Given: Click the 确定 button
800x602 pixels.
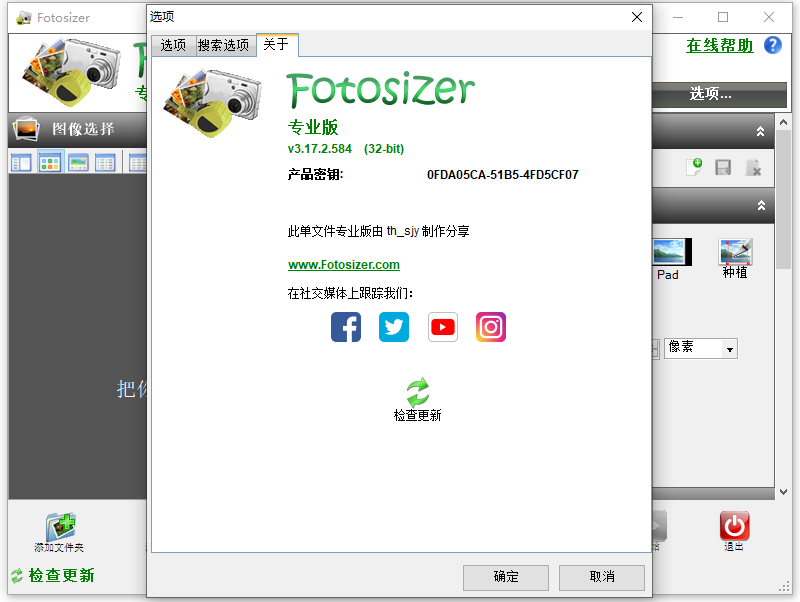Looking at the screenshot, I should [506, 577].
